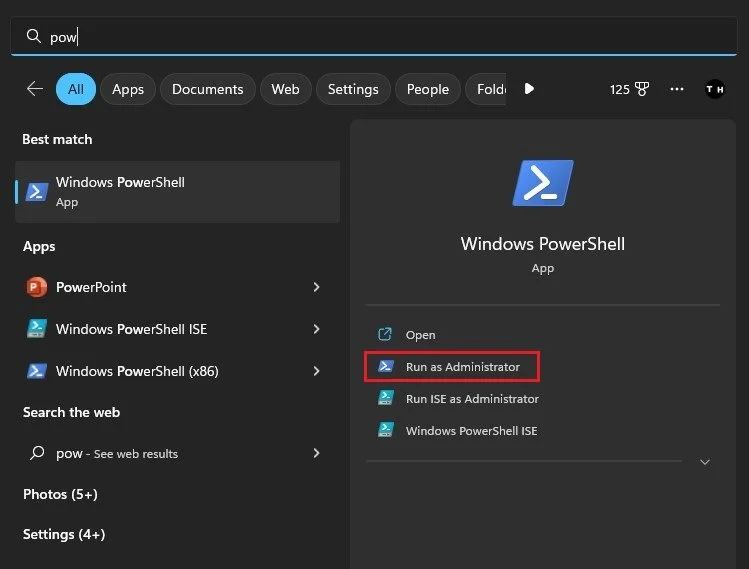Choose Run as Administrator
Image resolution: width=749 pixels, height=569 pixels.
tap(452, 366)
